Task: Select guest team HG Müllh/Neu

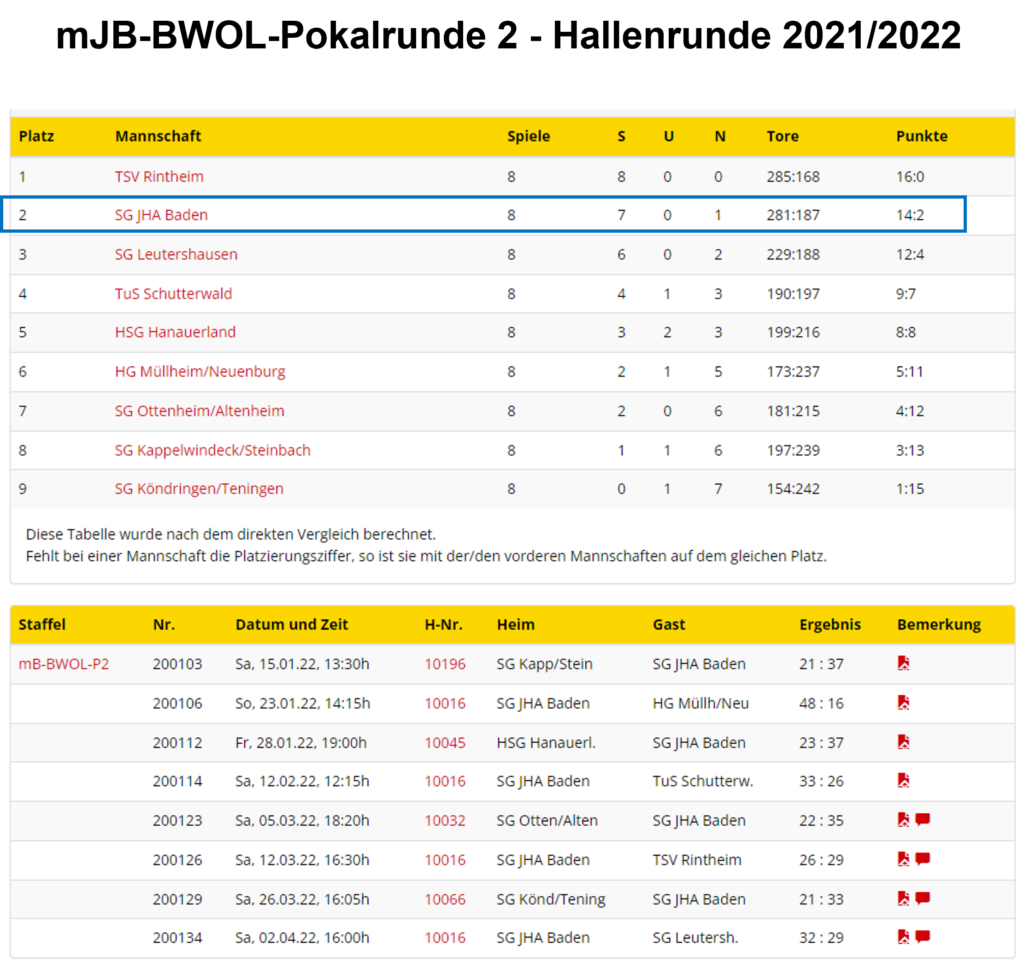Action: click(701, 703)
